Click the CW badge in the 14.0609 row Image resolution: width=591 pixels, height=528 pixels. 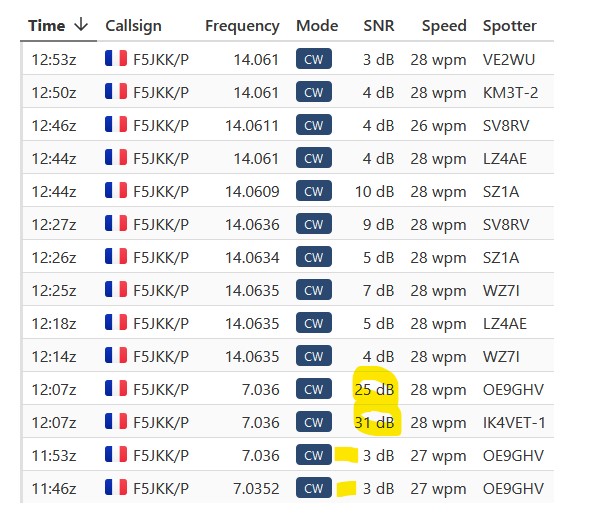coord(314,191)
